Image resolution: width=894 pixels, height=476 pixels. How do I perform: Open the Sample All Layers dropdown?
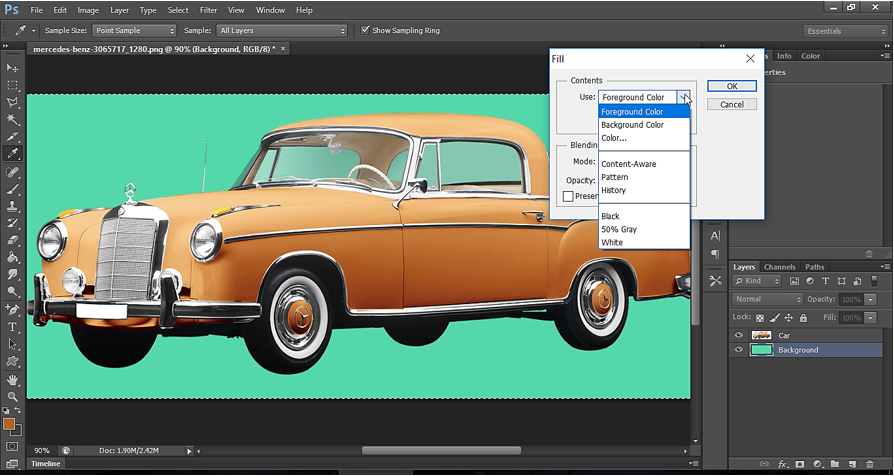coord(282,31)
